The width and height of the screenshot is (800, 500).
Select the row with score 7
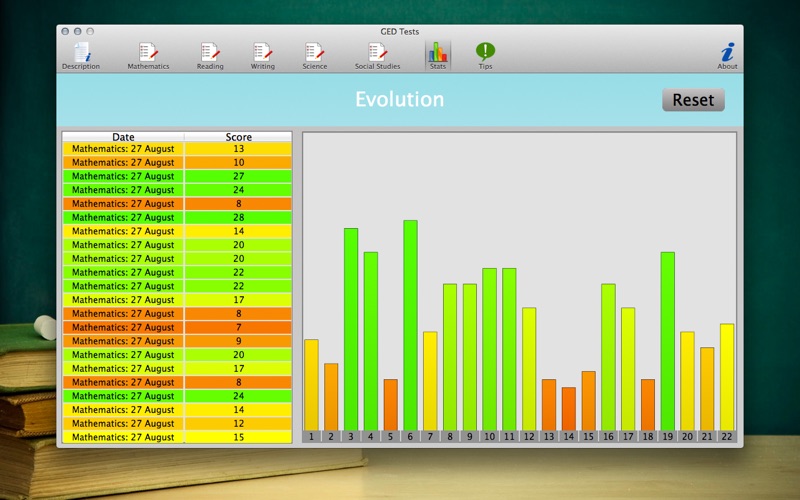pyautogui.click(x=177, y=327)
